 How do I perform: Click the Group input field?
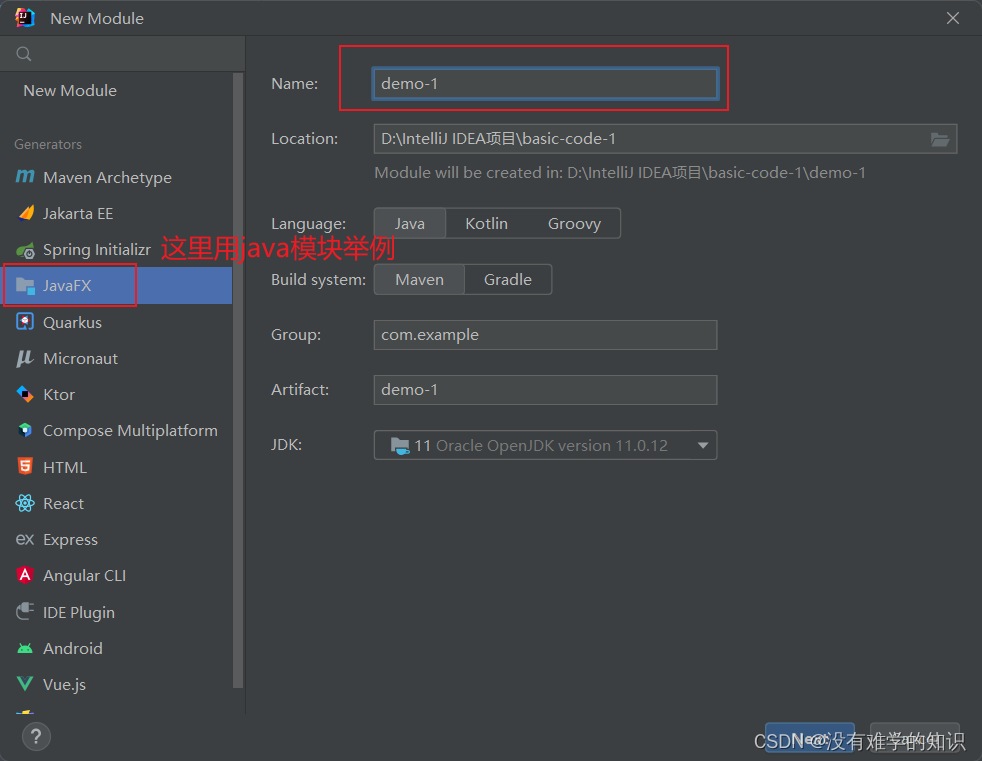[545, 335]
